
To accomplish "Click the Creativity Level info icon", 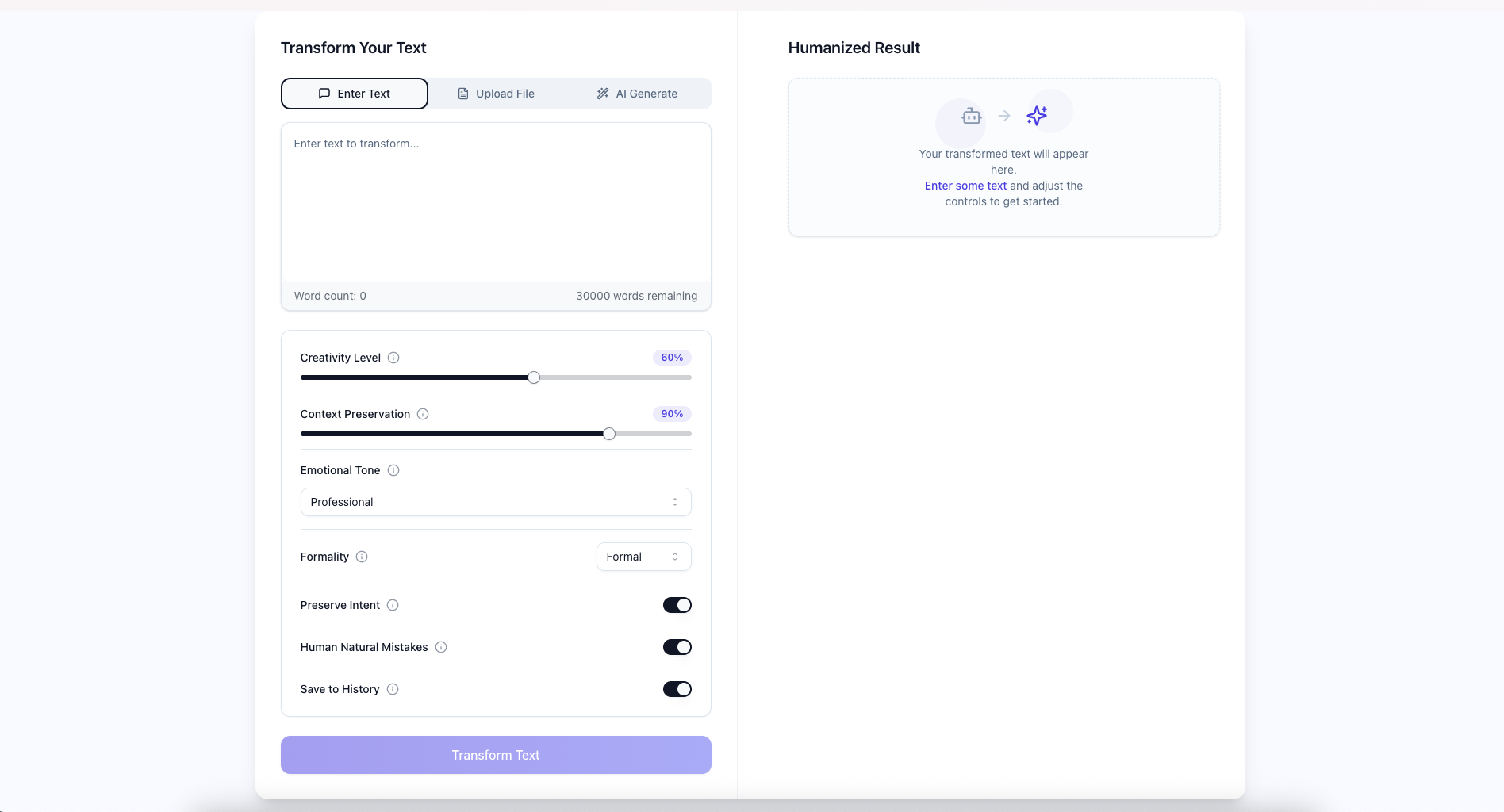I will (393, 358).
